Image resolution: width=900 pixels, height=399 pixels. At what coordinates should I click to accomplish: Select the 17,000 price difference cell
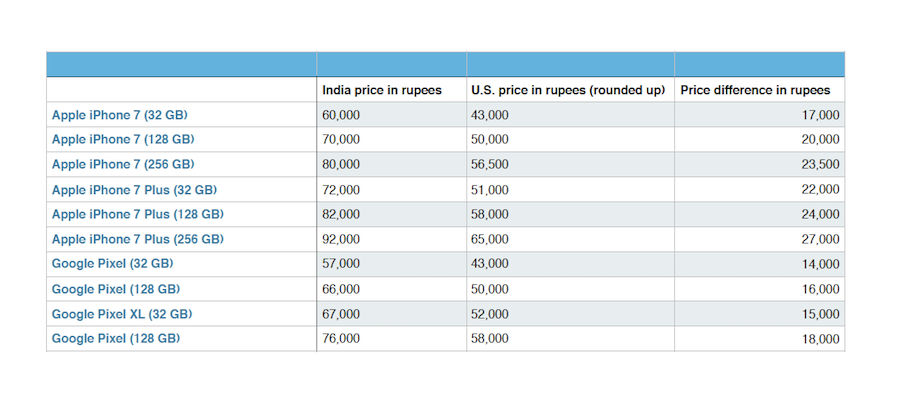click(x=759, y=115)
